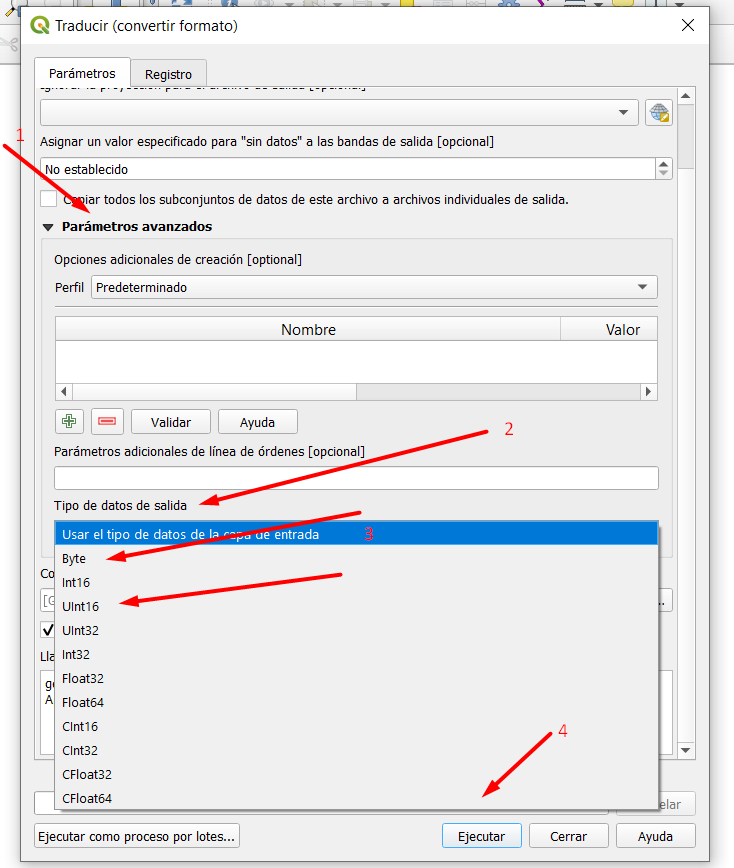Click the Valor column header
Screen dimensions: 734x868
pos(609,329)
